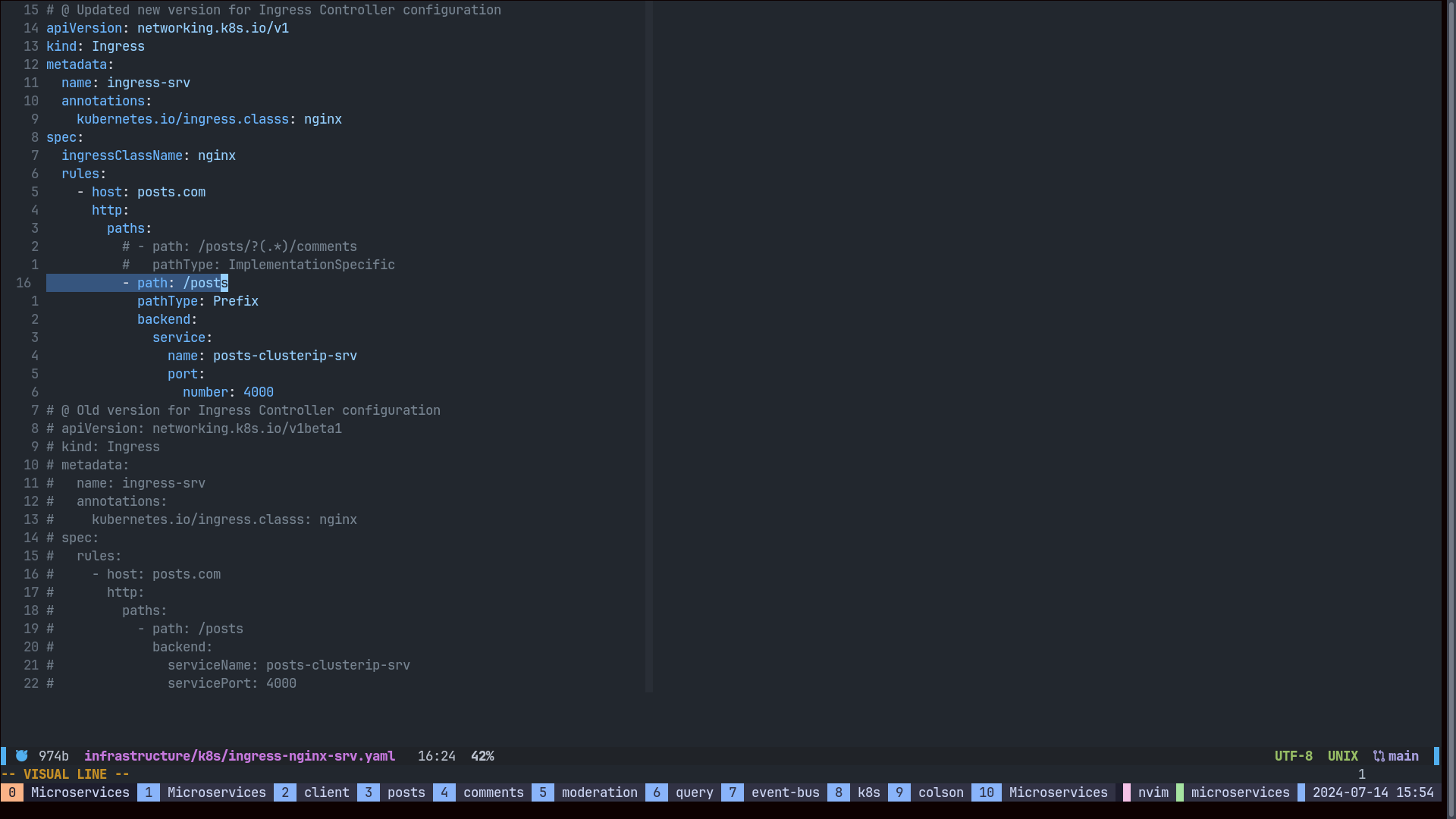
Task: Click the cat icon in the statusline
Action: coord(22,756)
